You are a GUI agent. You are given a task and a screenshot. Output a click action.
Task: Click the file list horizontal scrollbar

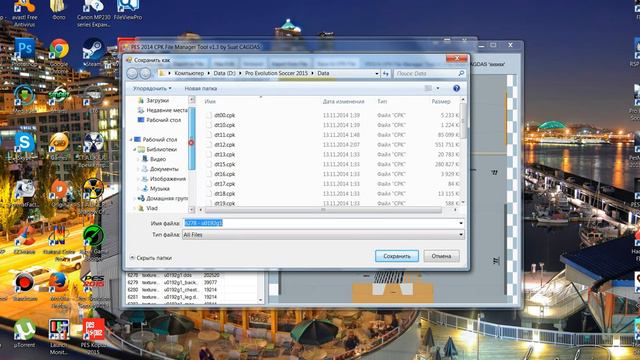pos(323,210)
